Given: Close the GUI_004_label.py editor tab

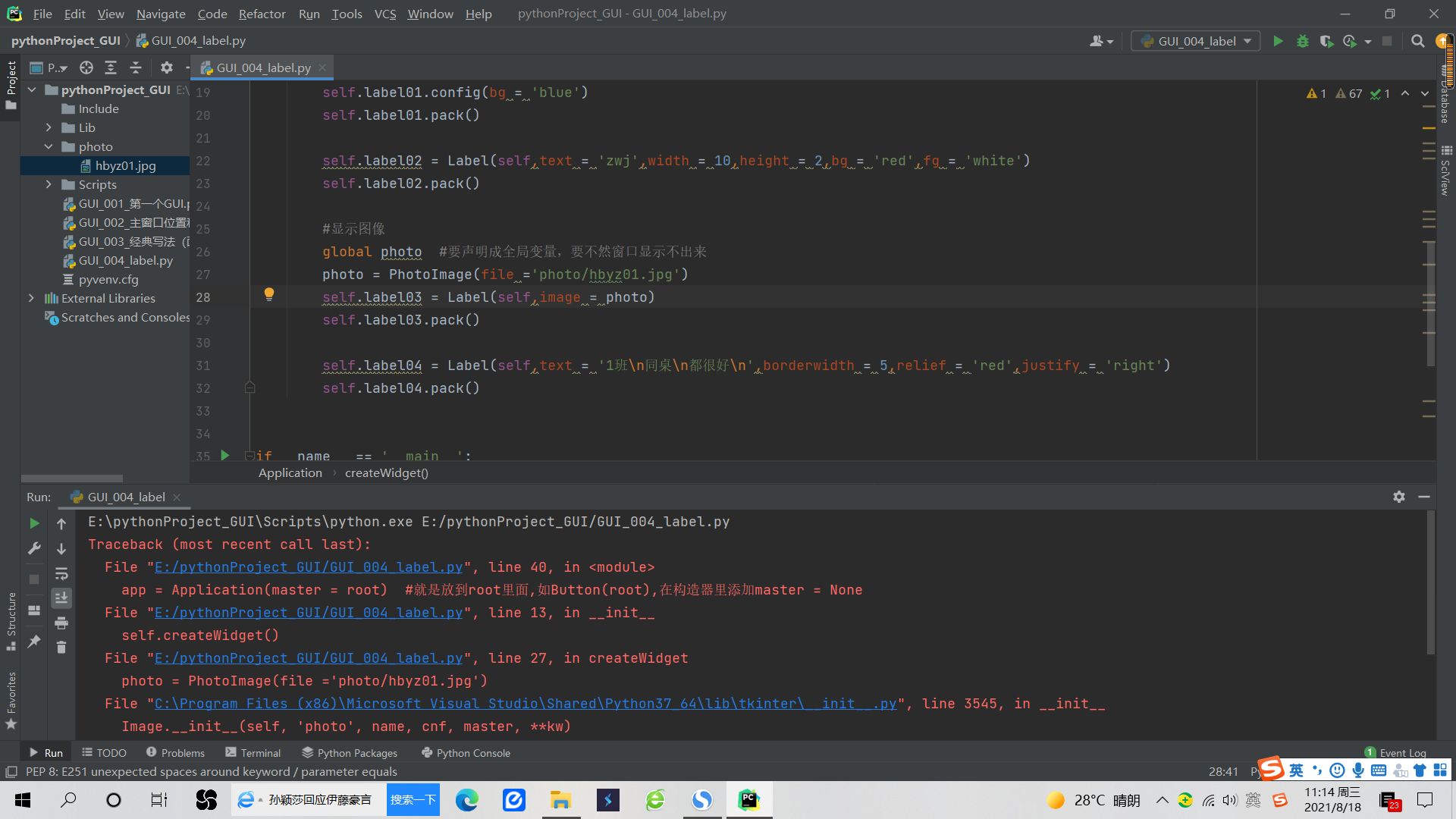Looking at the screenshot, I should pos(322,67).
